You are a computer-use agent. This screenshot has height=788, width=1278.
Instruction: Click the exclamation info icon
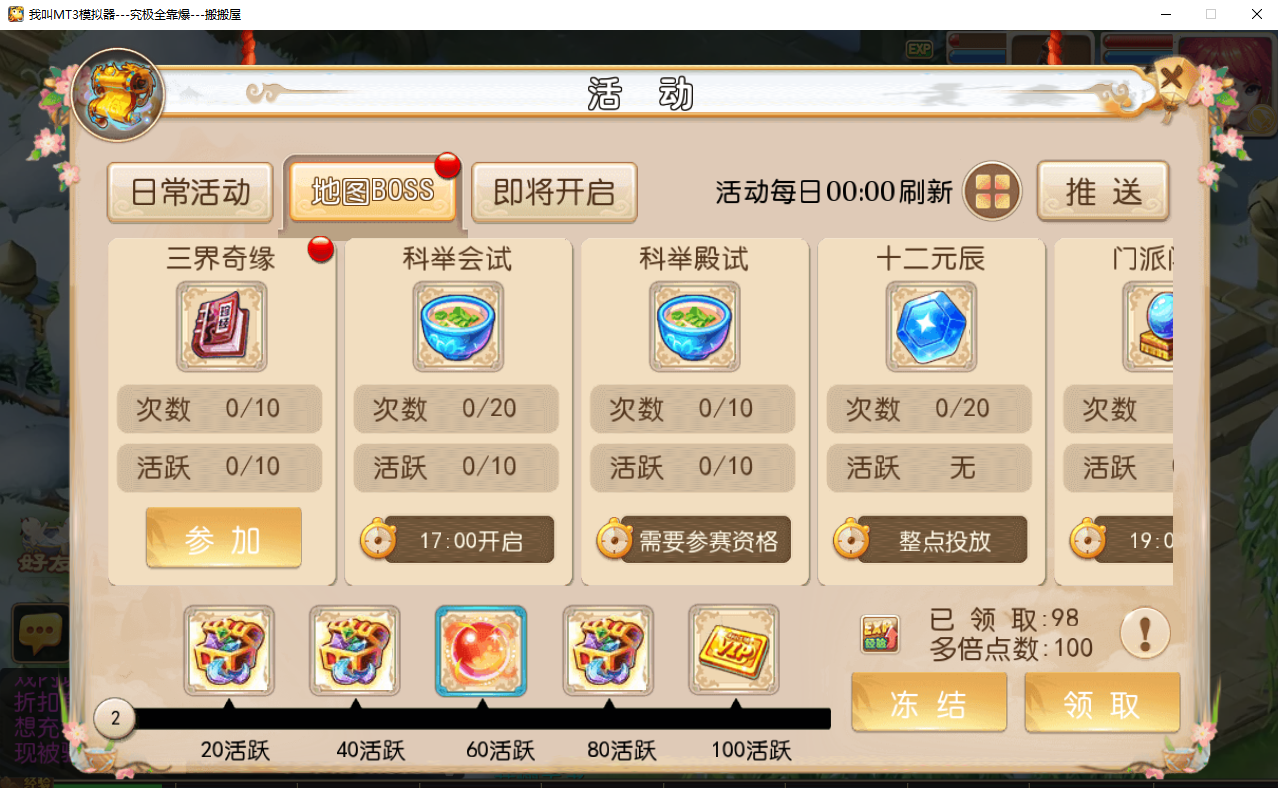click(x=1145, y=633)
